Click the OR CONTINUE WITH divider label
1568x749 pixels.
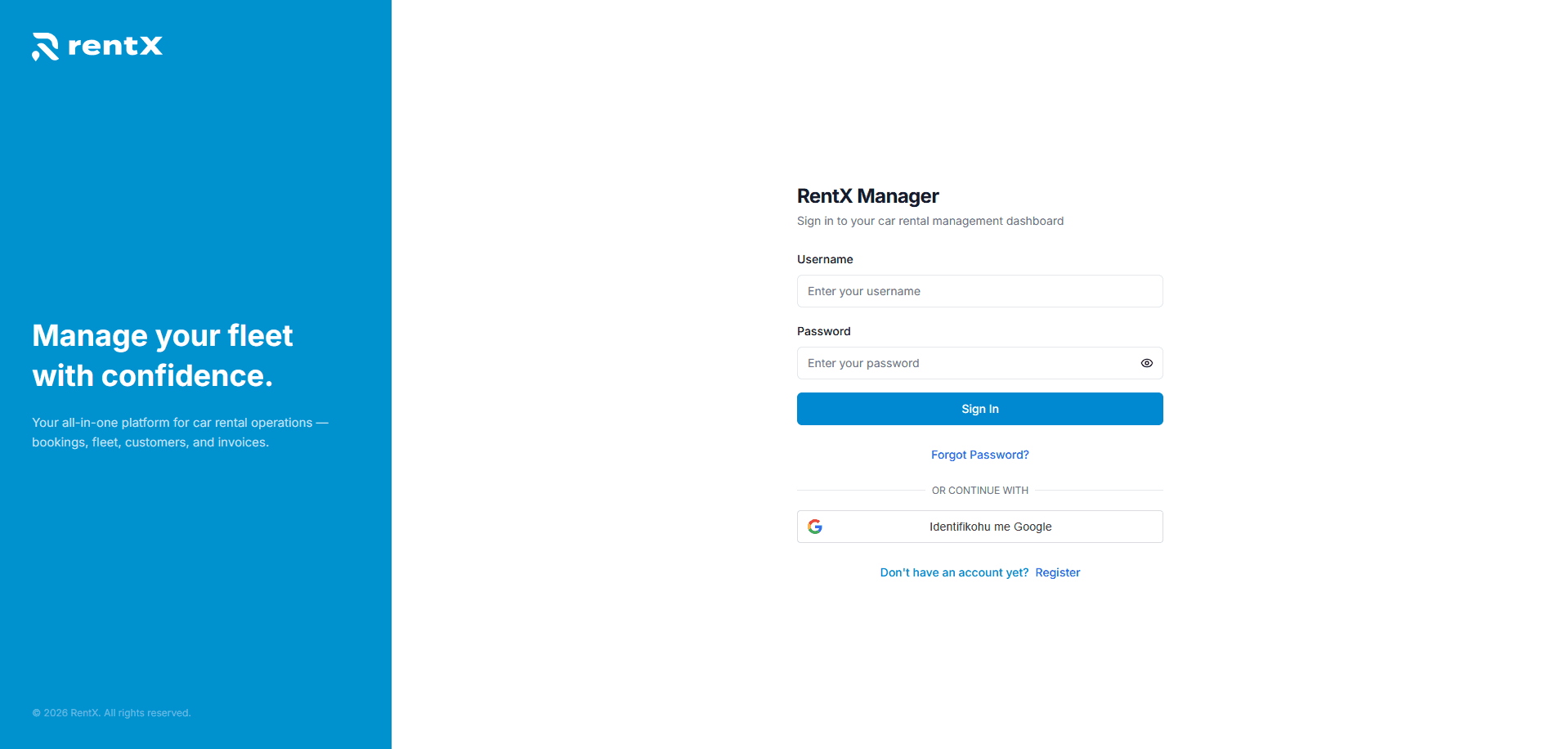pyautogui.click(x=979, y=490)
